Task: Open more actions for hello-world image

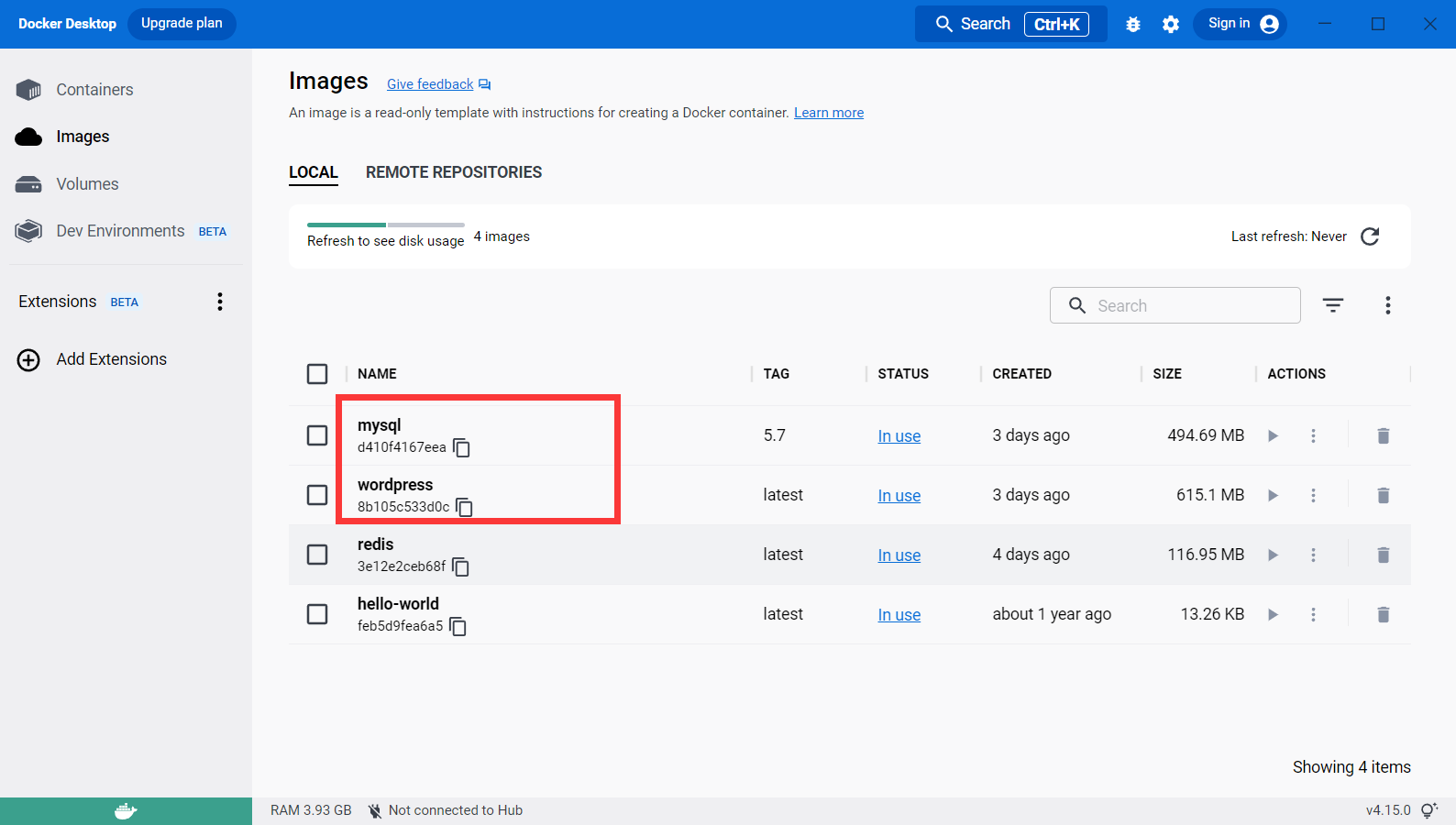Action: pyautogui.click(x=1313, y=615)
